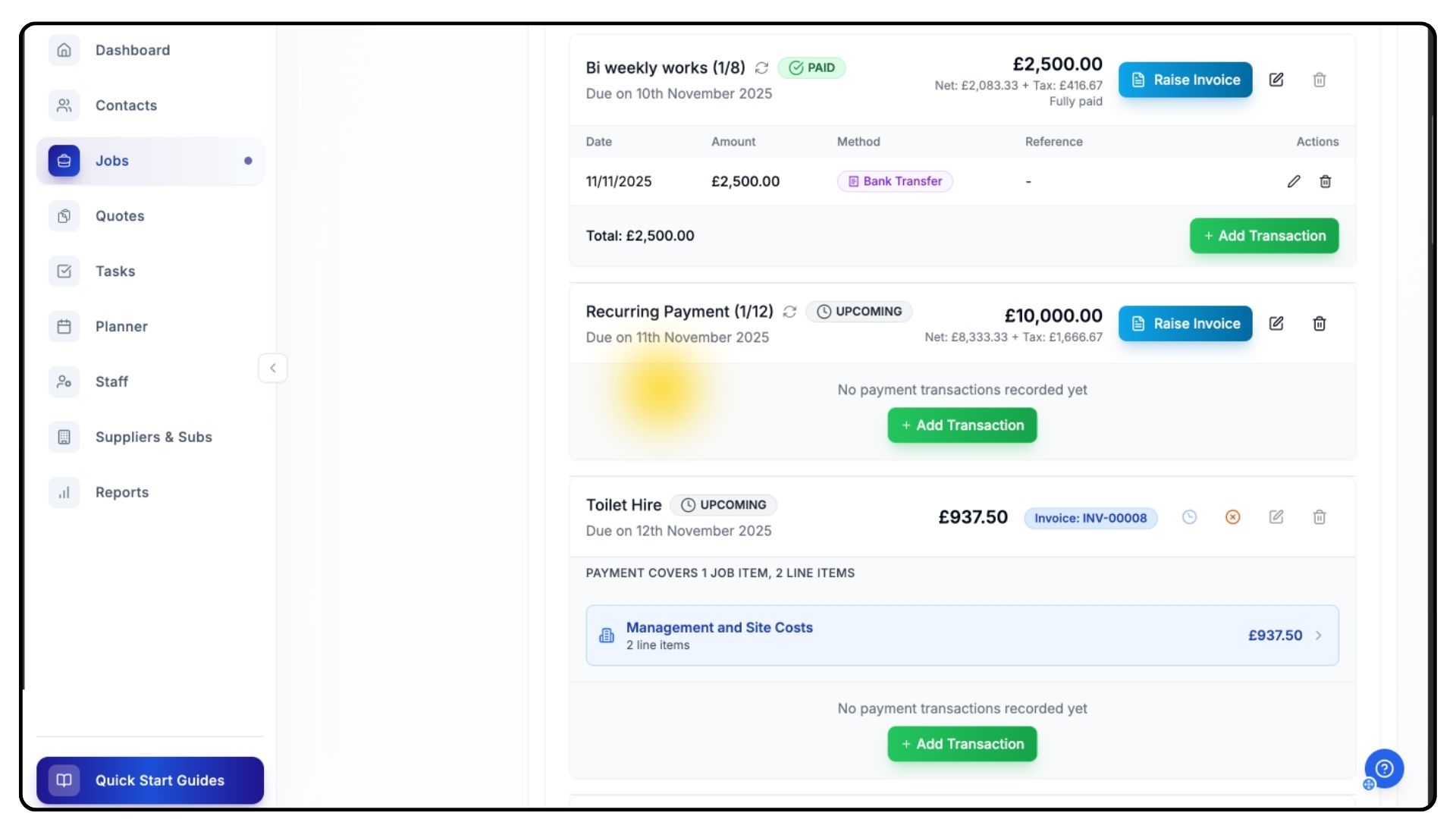Delete the 11/11/2025 bank transfer transaction
Image resolution: width=1456 pixels, height=819 pixels.
(x=1325, y=181)
